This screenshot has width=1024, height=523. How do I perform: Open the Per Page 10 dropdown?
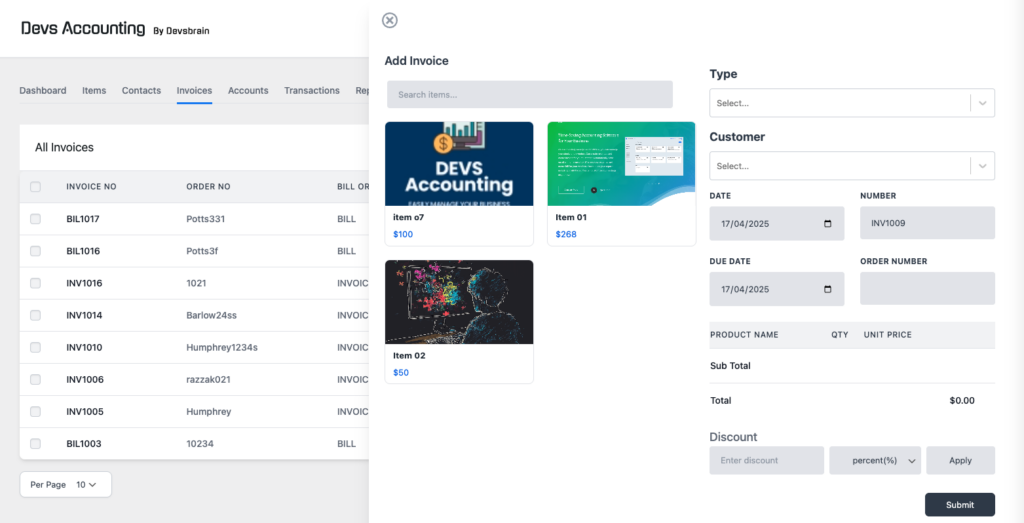click(65, 484)
